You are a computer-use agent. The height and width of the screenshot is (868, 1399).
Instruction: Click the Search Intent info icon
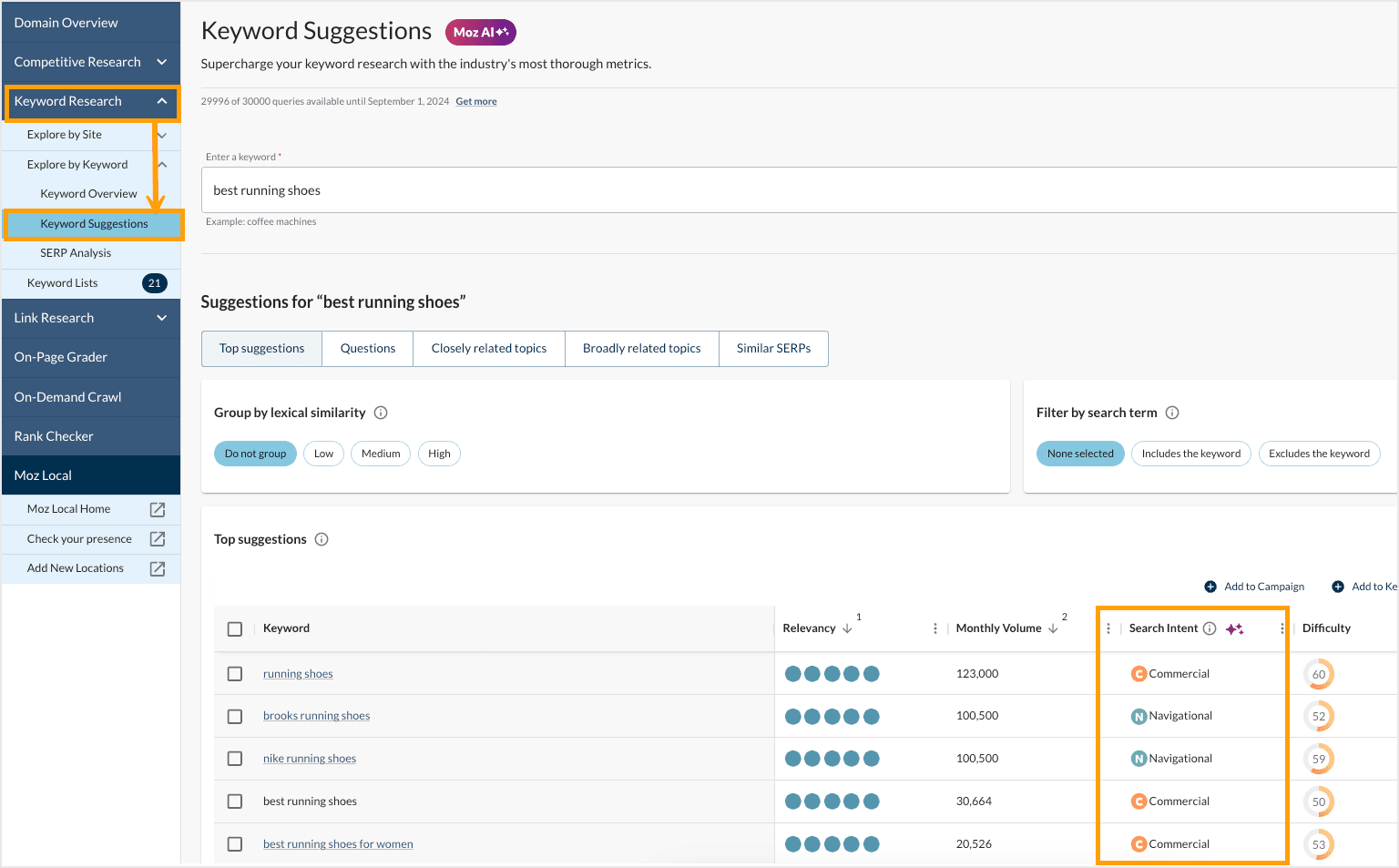pos(1210,628)
